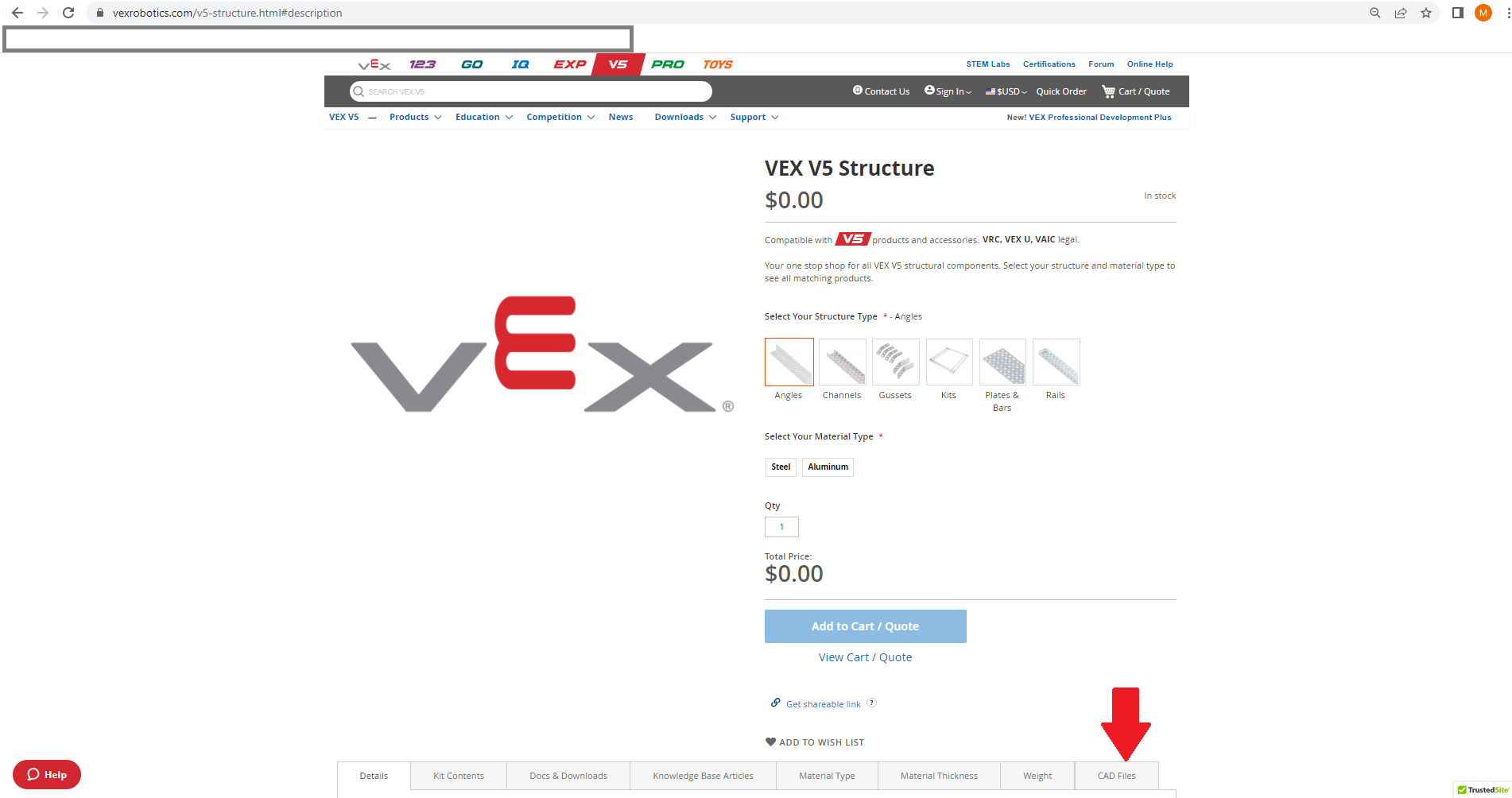Pick the Channels structure swatch
1512x798 pixels.
coord(842,362)
